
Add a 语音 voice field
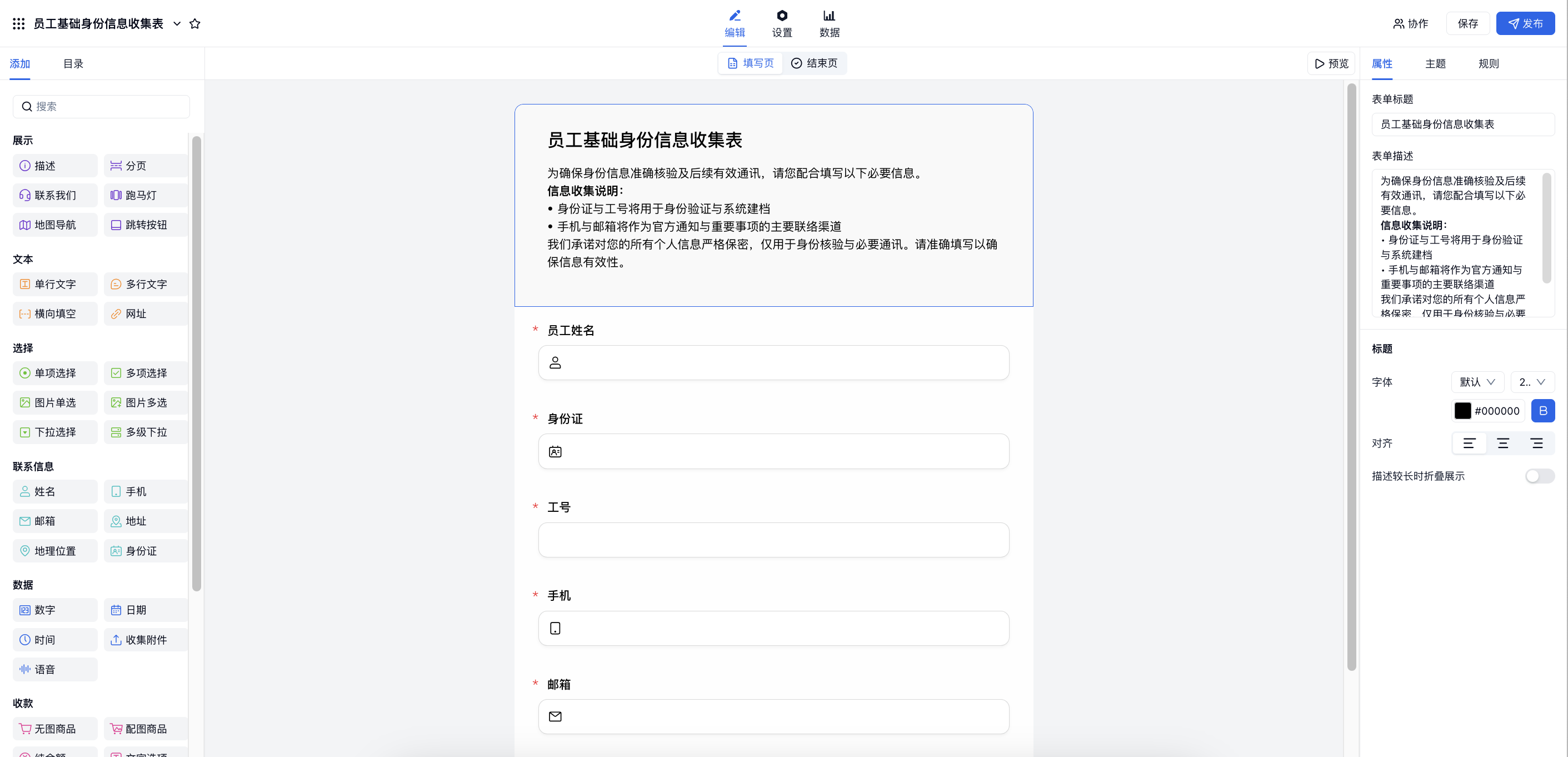55,669
